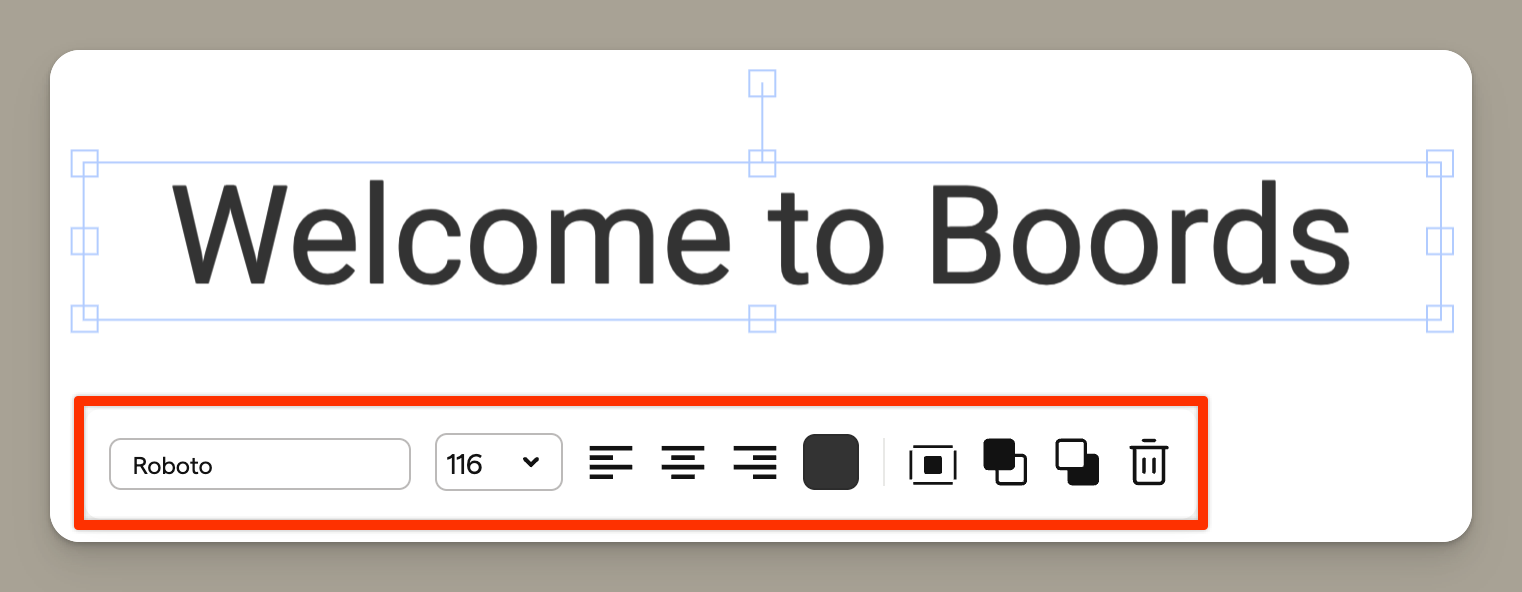Click the rotation handle above the text box
Viewport: 1522px width, 592px height.
[762, 83]
